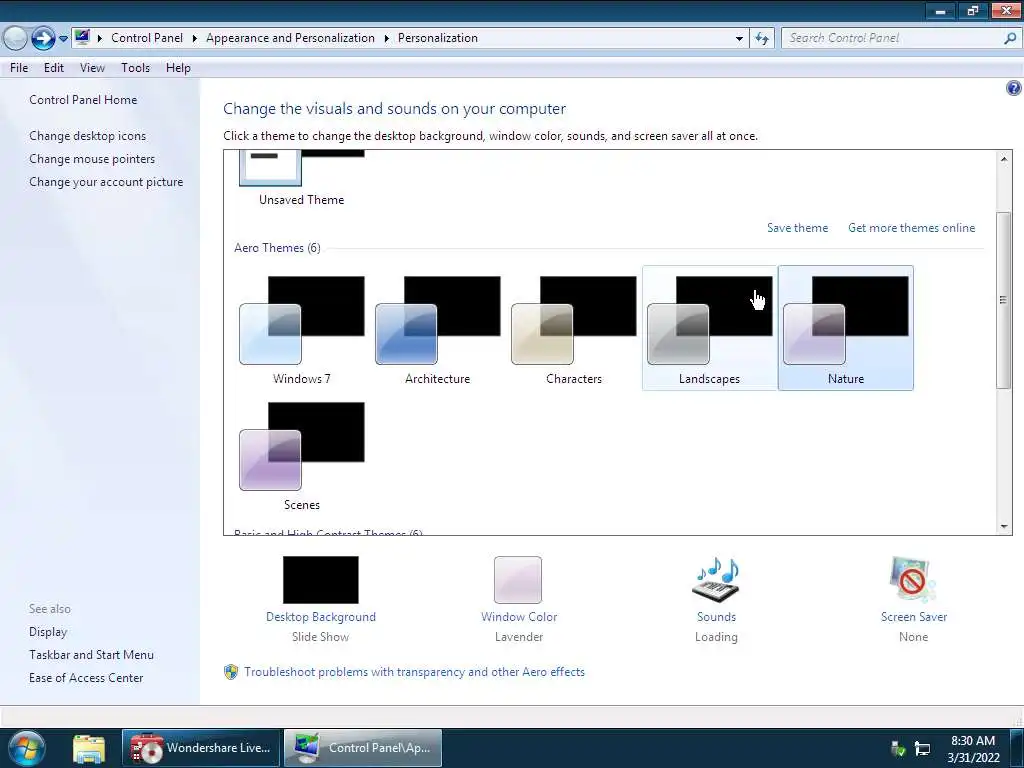Click the Appearance and Personalization breadcrumb
Viewport: 1024px width, 768px height.
click(291, 39)
